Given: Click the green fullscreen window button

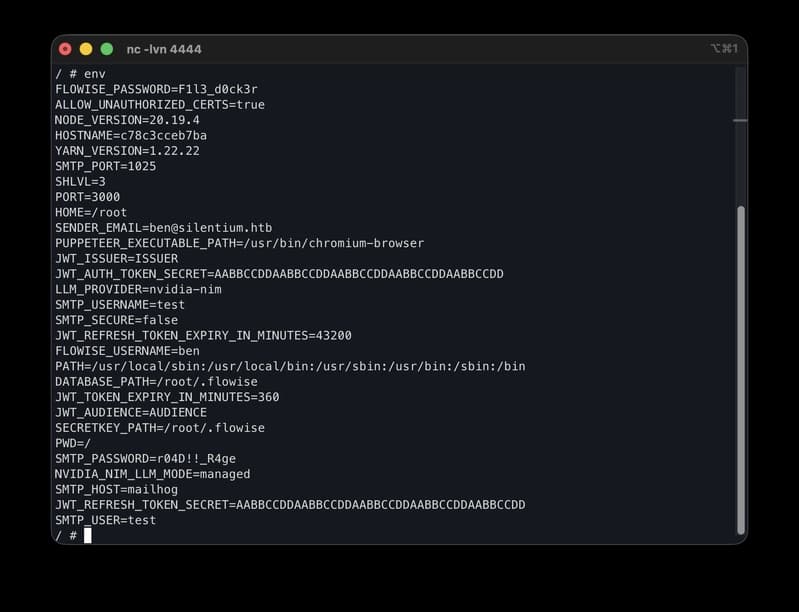Looking at the screenshot, I should [107, 49].
